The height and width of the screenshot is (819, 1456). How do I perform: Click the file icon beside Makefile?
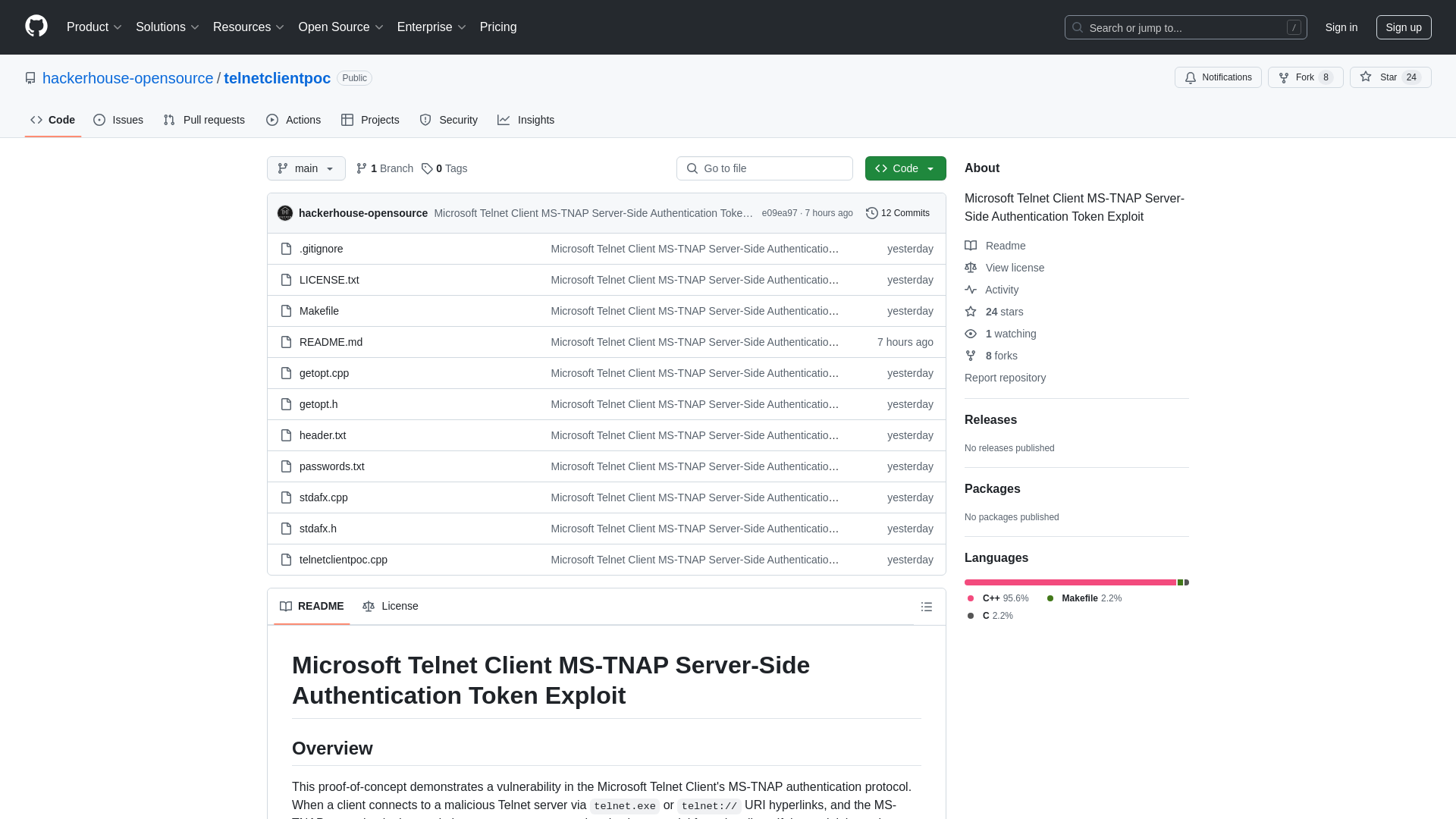[286, 311]
